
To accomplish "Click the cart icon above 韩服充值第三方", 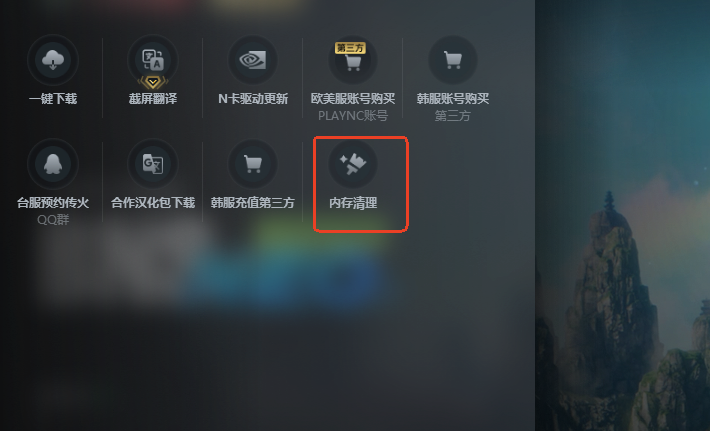I will pos(253,163).
